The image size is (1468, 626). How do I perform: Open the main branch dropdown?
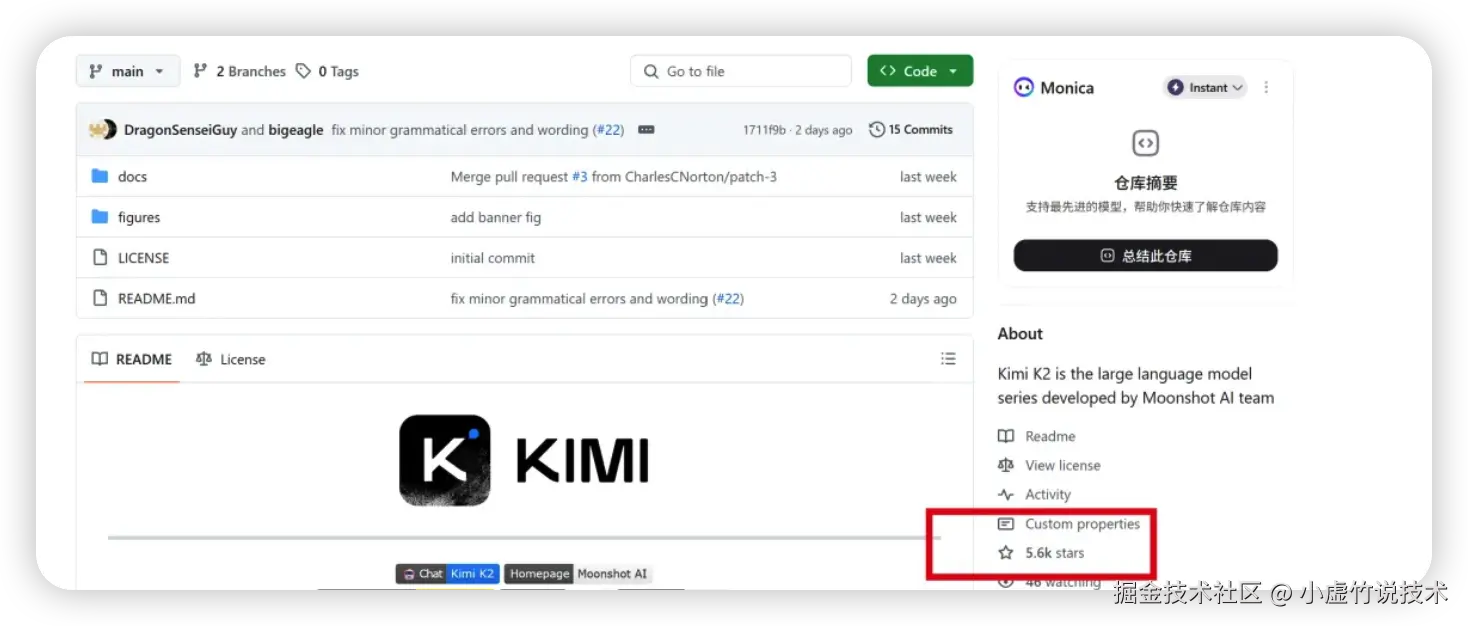[x=128, y=71]
